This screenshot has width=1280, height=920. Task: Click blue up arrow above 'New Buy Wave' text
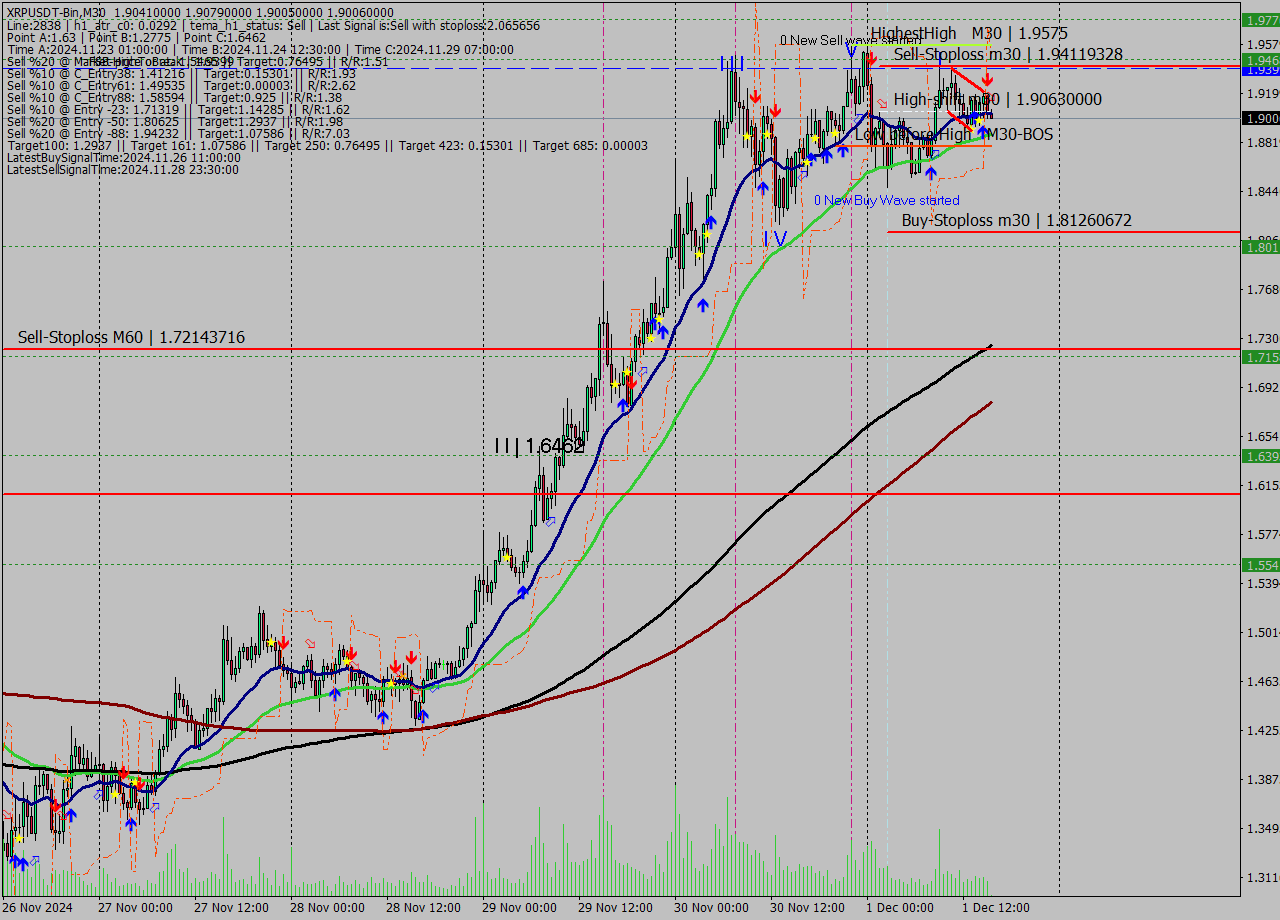coord(931,173)
